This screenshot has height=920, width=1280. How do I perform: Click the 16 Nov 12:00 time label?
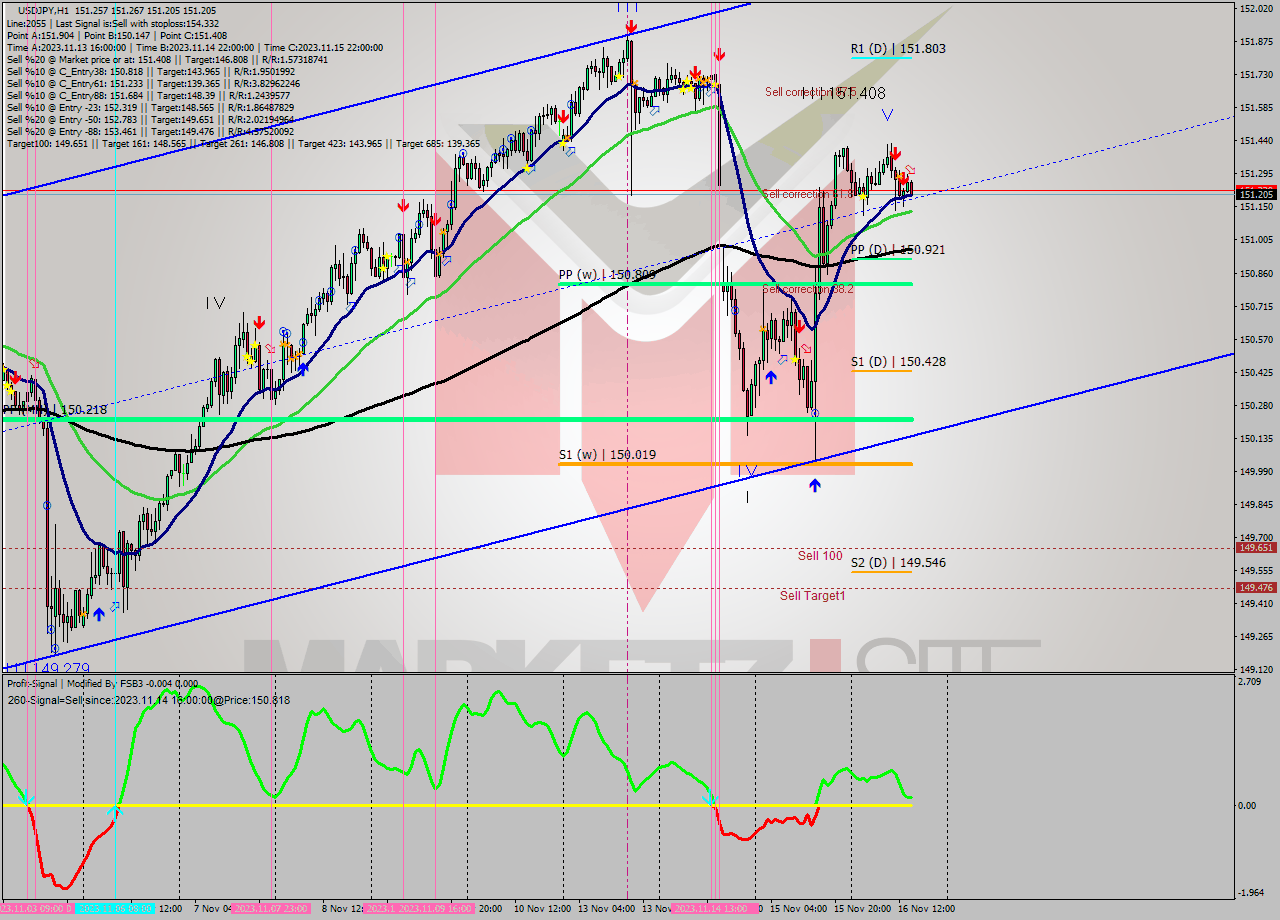(x=925, y=909)
